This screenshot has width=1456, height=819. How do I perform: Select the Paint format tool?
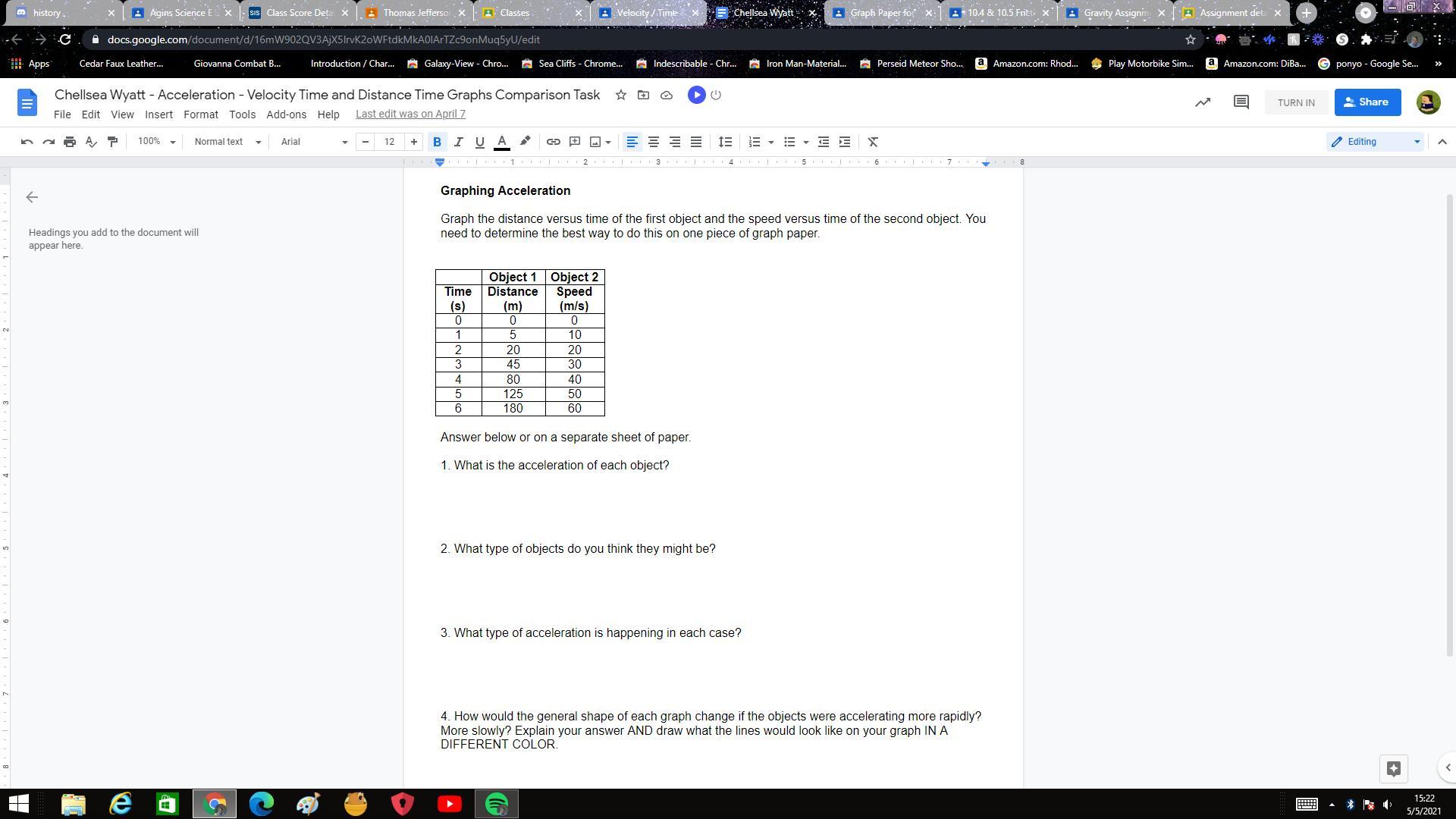tap(112, 142)
